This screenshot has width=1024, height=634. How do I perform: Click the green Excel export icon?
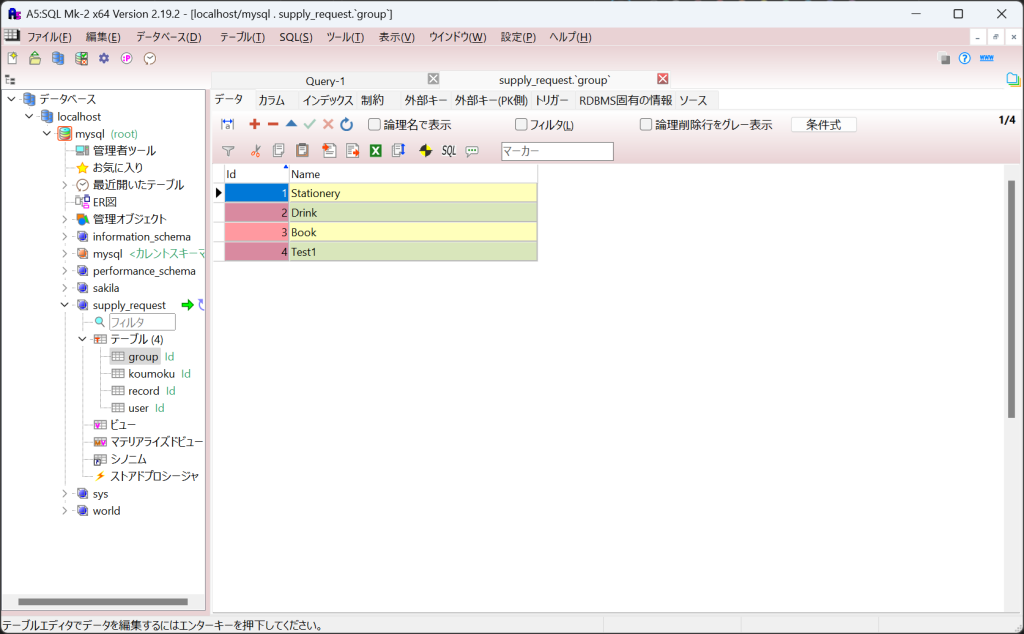coord(376,151)
